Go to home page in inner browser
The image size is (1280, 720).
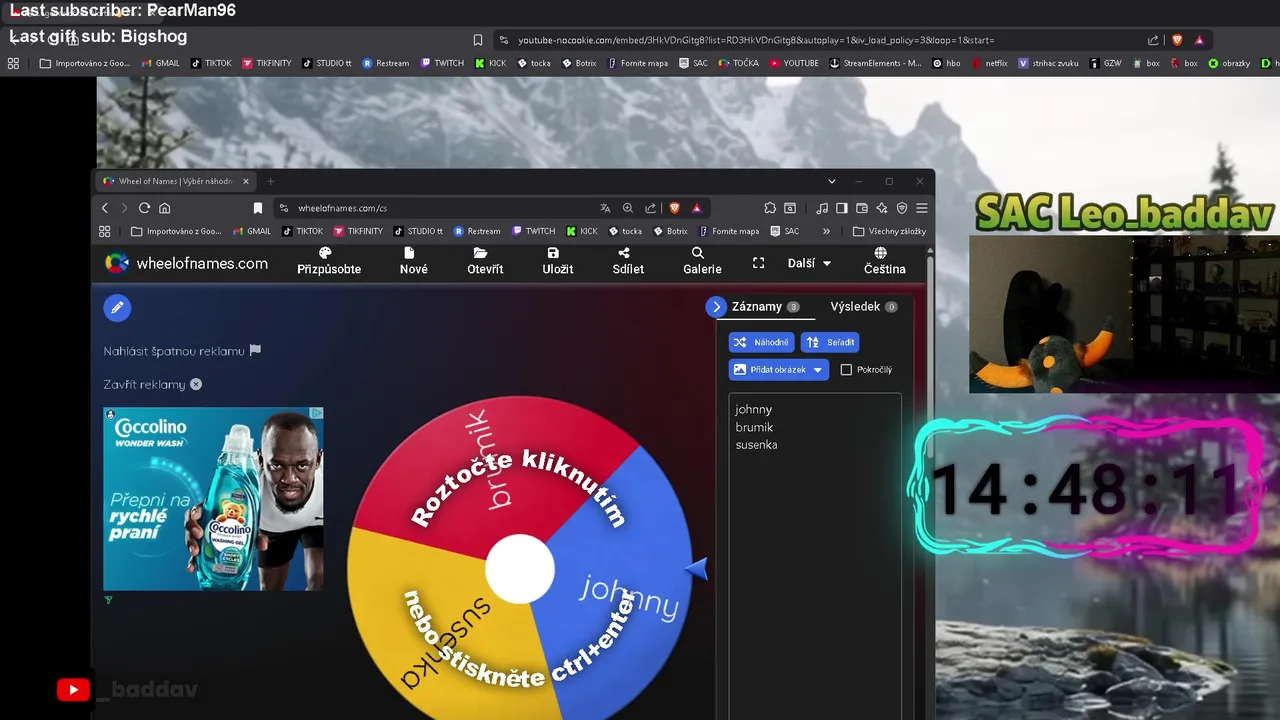point(165,208)
